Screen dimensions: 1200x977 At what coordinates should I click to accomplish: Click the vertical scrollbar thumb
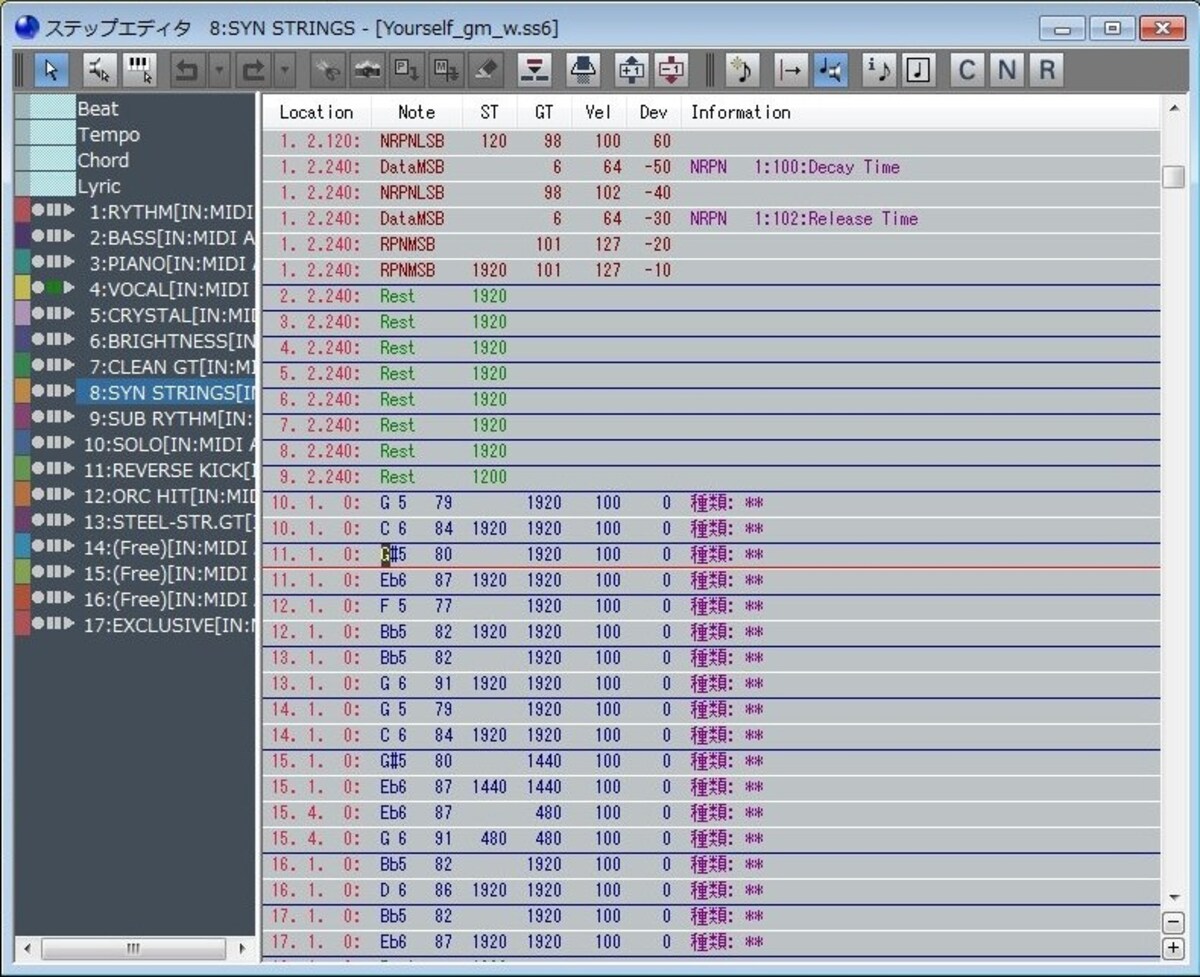click(1174, 176)
